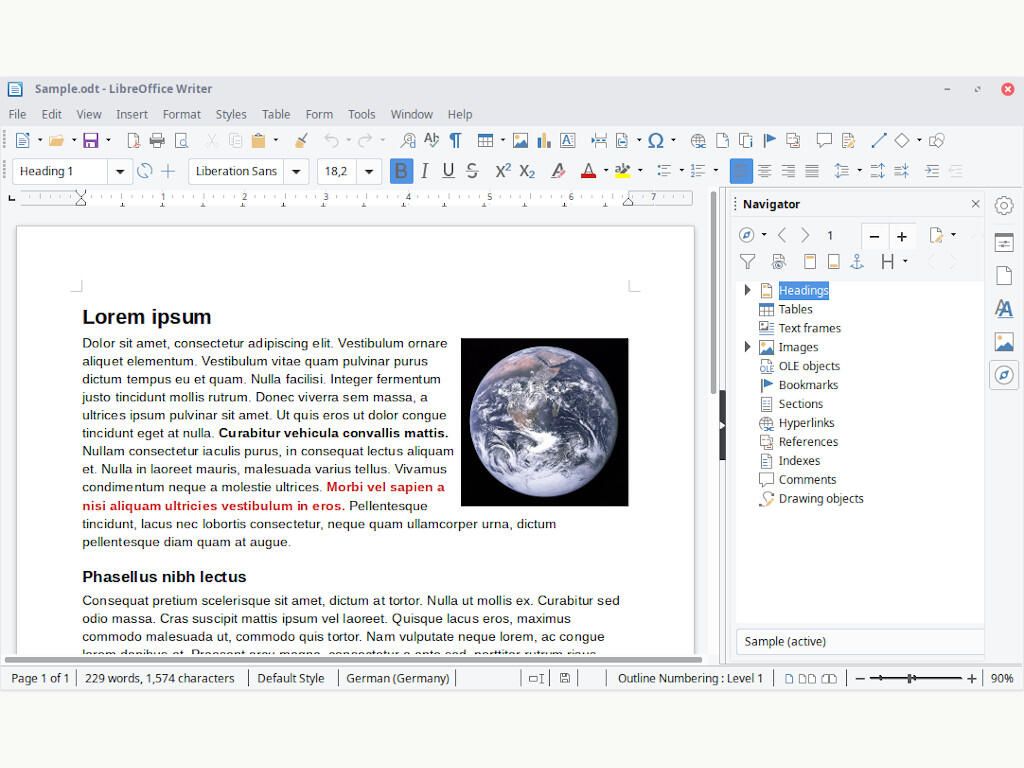Click German (Germany) language in status bar
1024x768 pixels.
pos(397,678)
